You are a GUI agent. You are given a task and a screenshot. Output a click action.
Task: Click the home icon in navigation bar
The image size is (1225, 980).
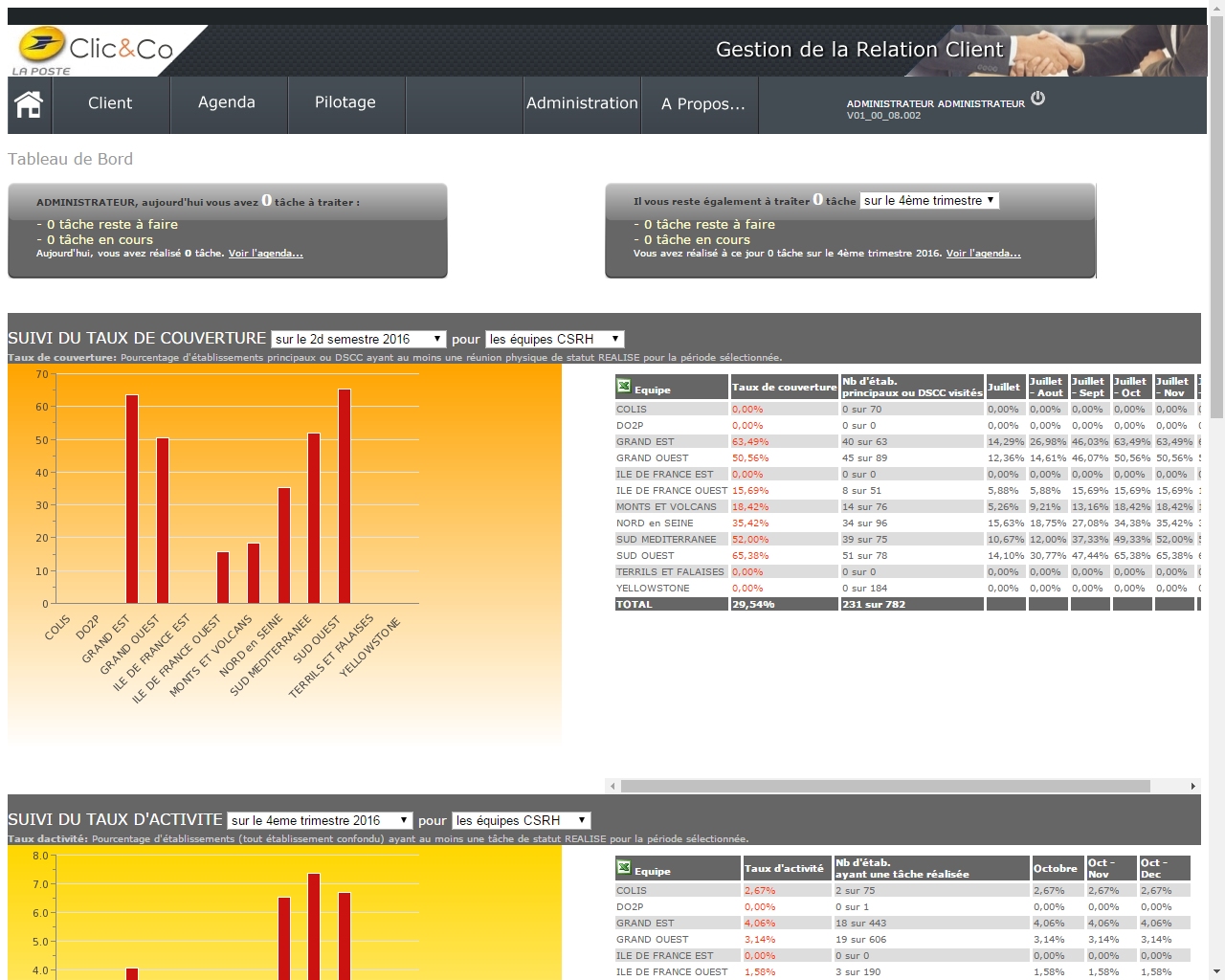tap(29, 104)
